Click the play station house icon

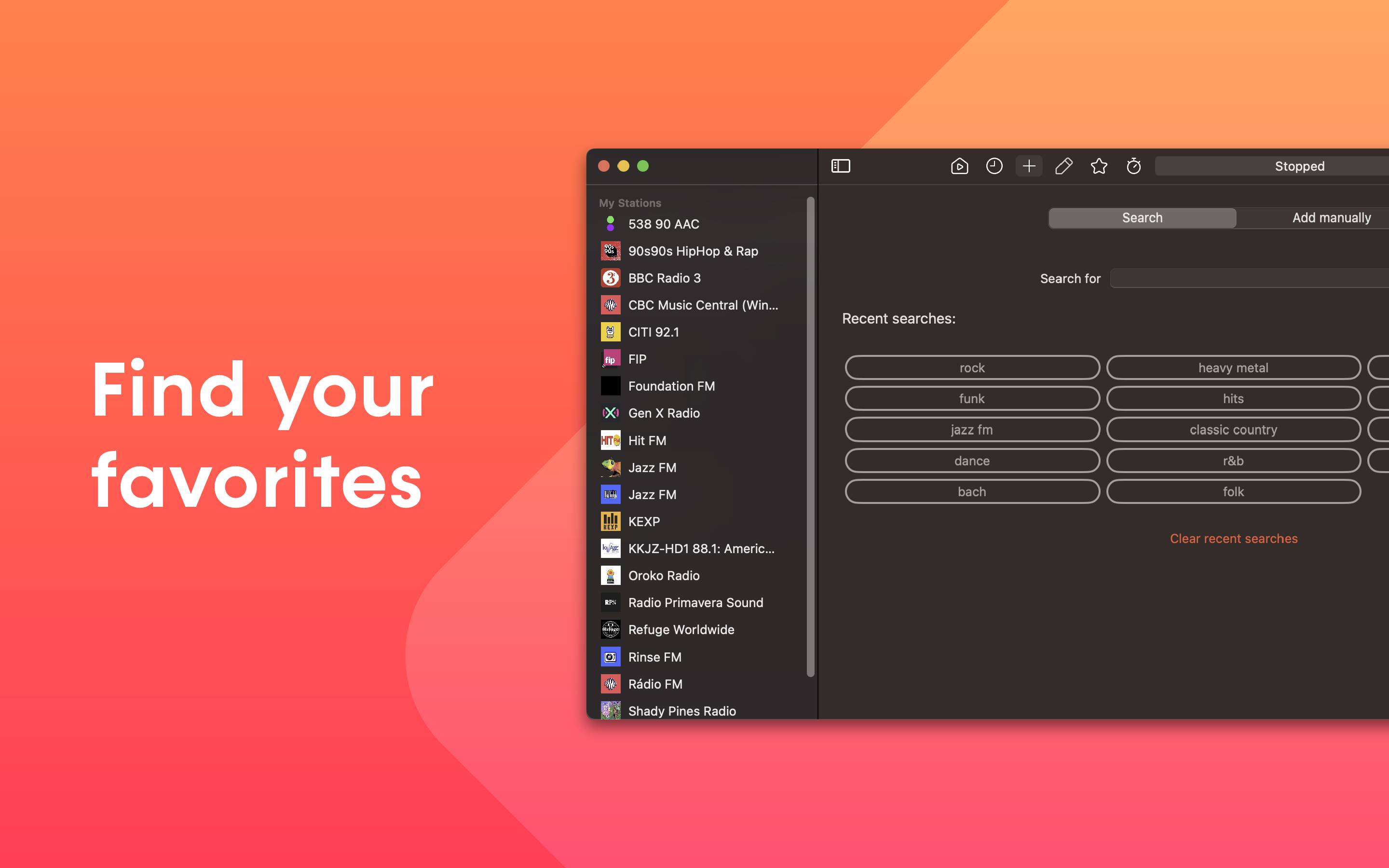click(959, 166)
